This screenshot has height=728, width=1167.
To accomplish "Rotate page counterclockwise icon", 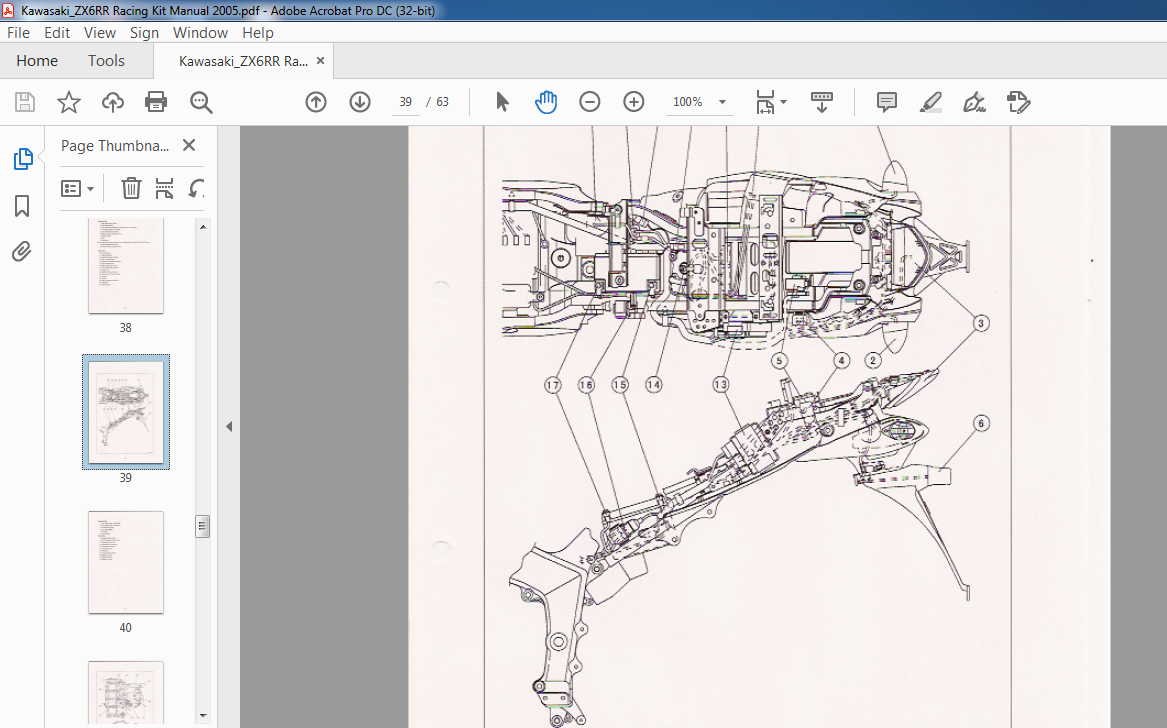I will point(196,188).
